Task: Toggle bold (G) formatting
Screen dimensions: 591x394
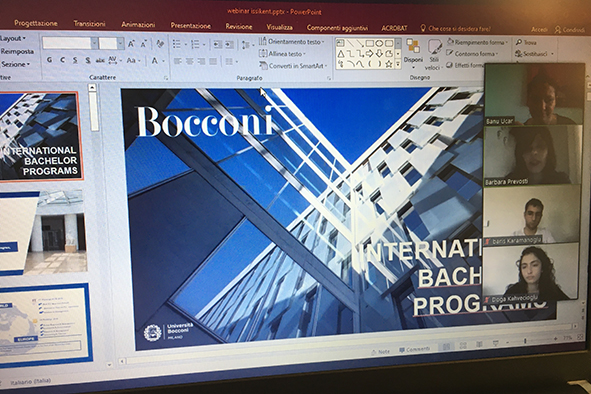Action: point(49,60)
